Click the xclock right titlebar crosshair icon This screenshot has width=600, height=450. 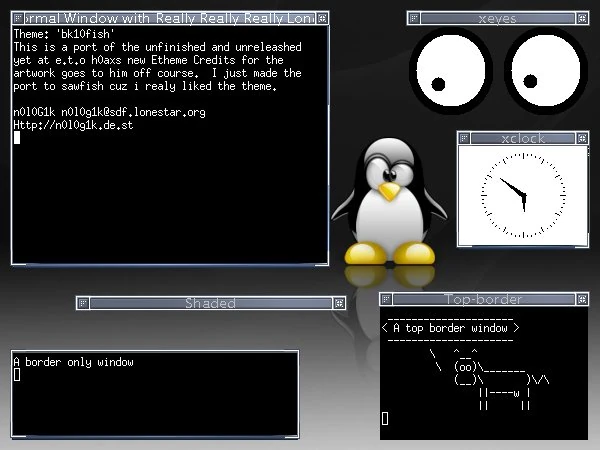(582, 138)
